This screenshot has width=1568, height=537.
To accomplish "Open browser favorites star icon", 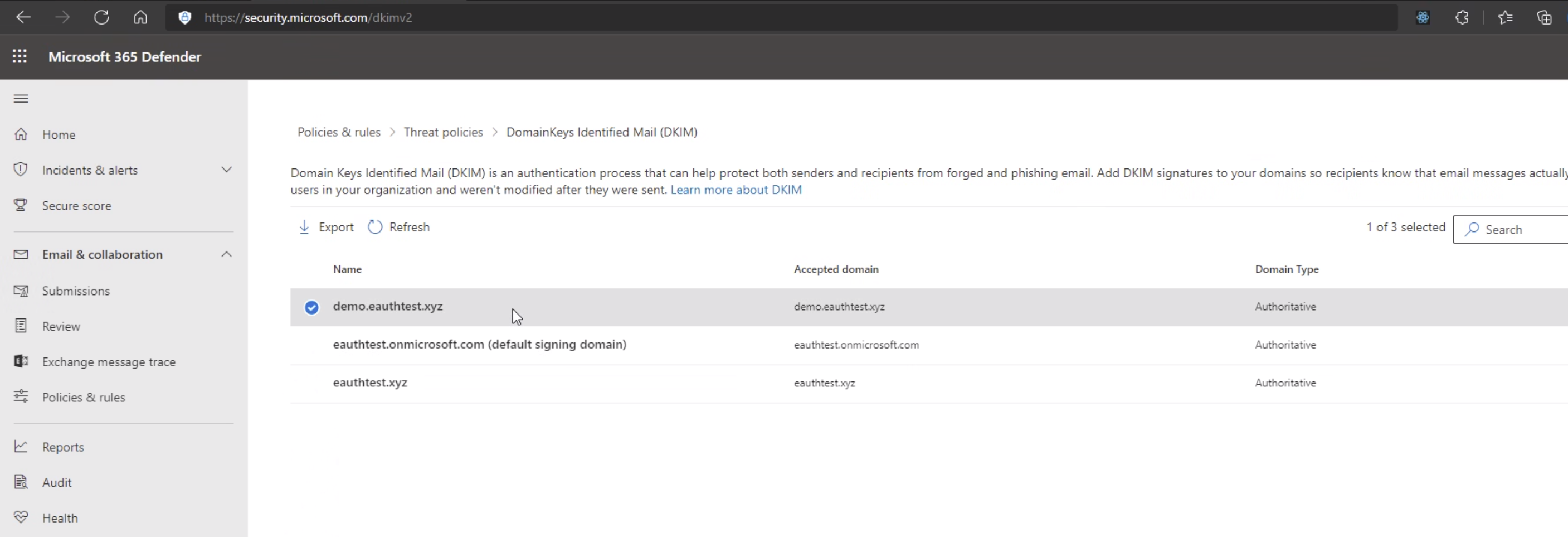I will (x=1505, y=17).
